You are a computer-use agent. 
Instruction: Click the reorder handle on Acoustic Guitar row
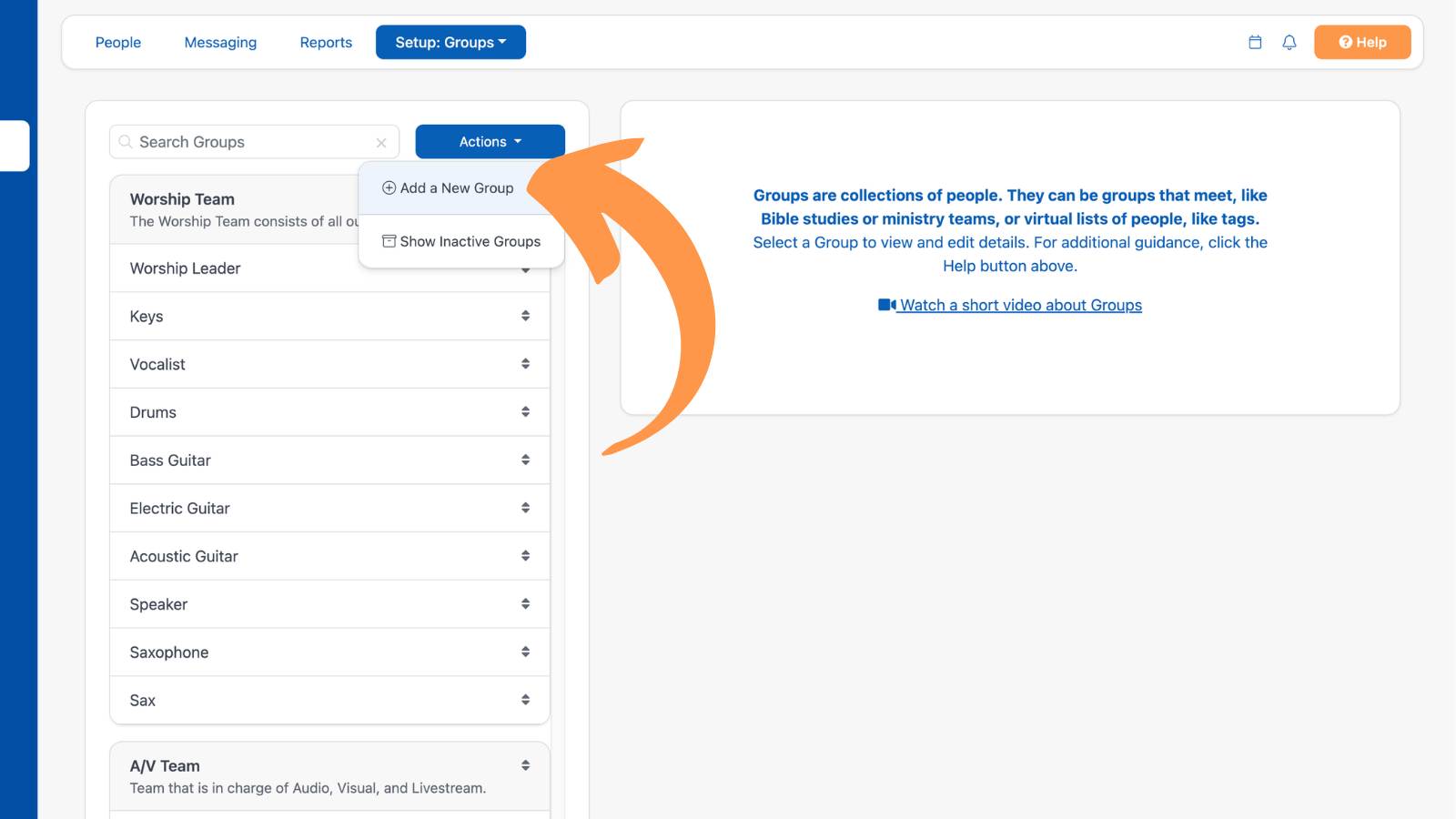coord(525,556)
